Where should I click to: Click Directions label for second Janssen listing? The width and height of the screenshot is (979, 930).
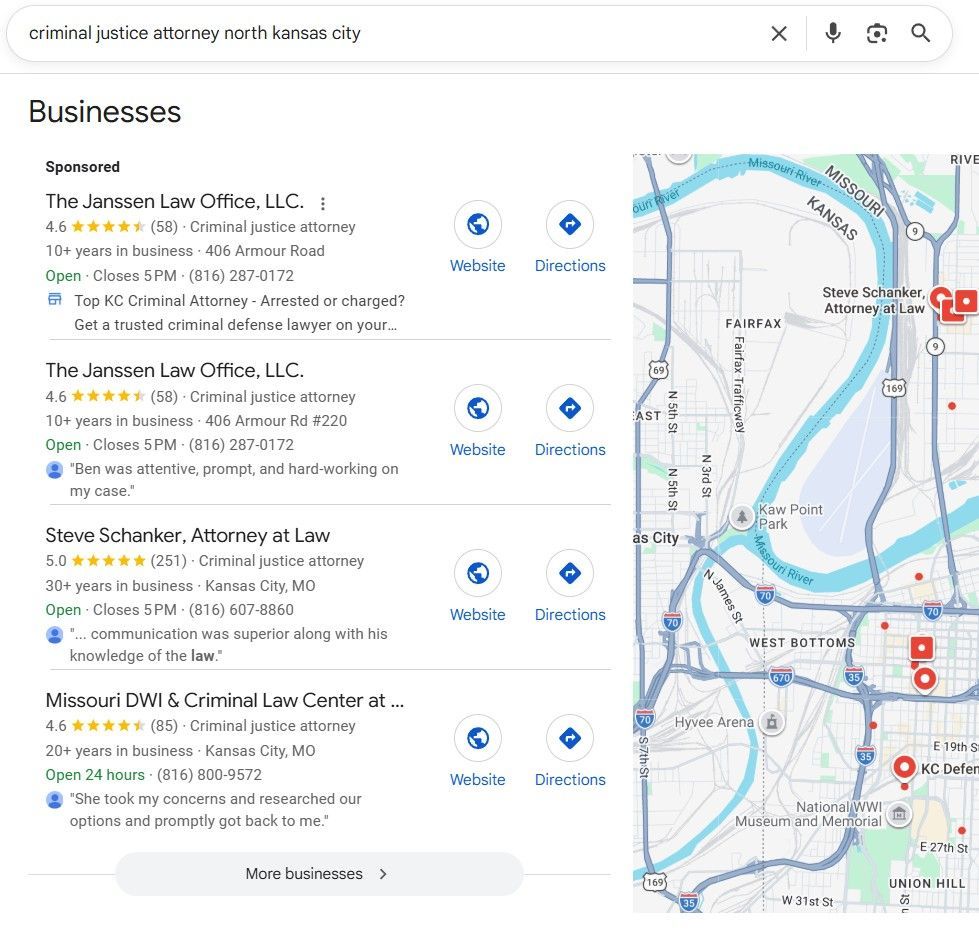570,450
